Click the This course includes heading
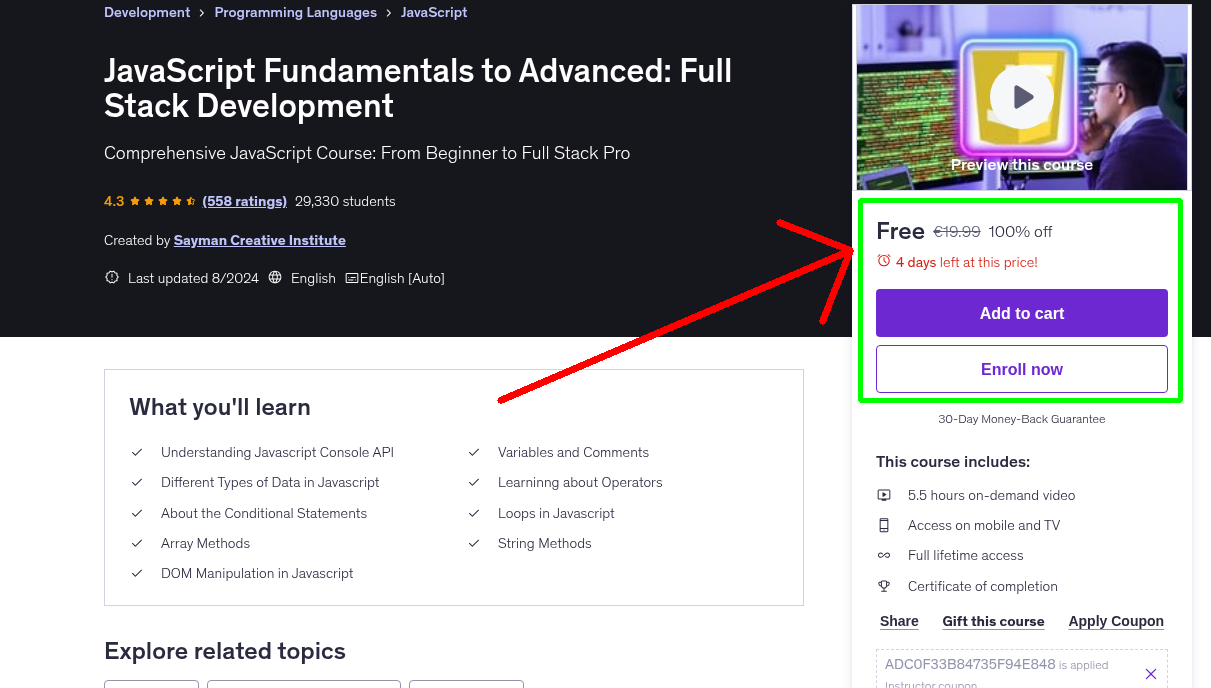 953,462
